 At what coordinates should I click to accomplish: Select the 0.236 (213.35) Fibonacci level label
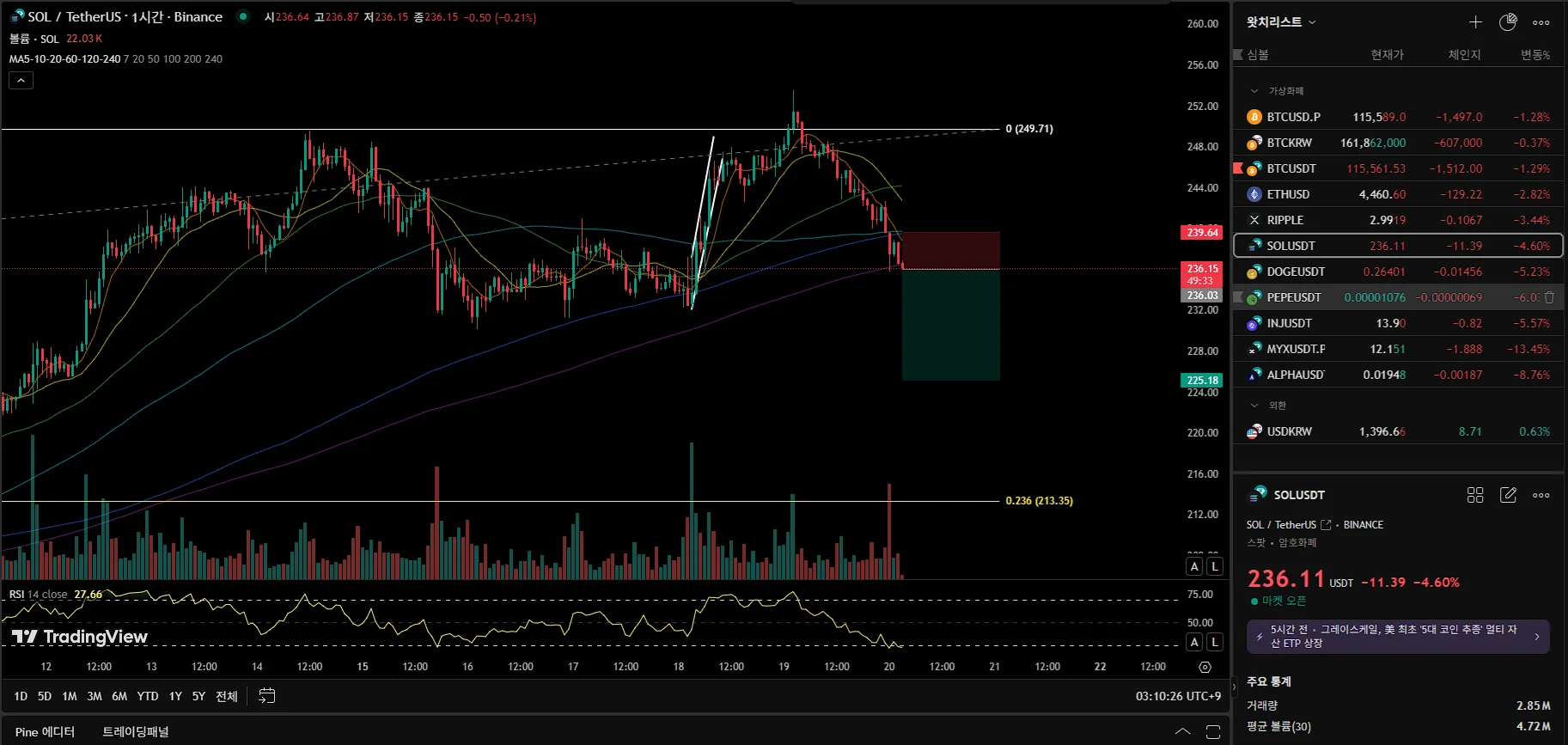coord(1039,501)
